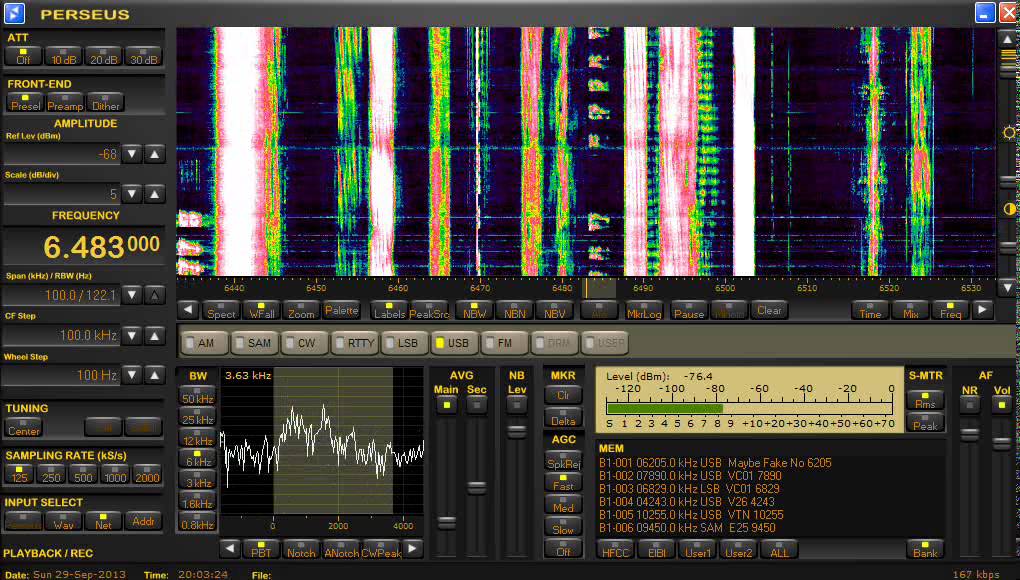1020x580 pixels.
Task: Open the memory Bank selector
Action: point(925,549)
